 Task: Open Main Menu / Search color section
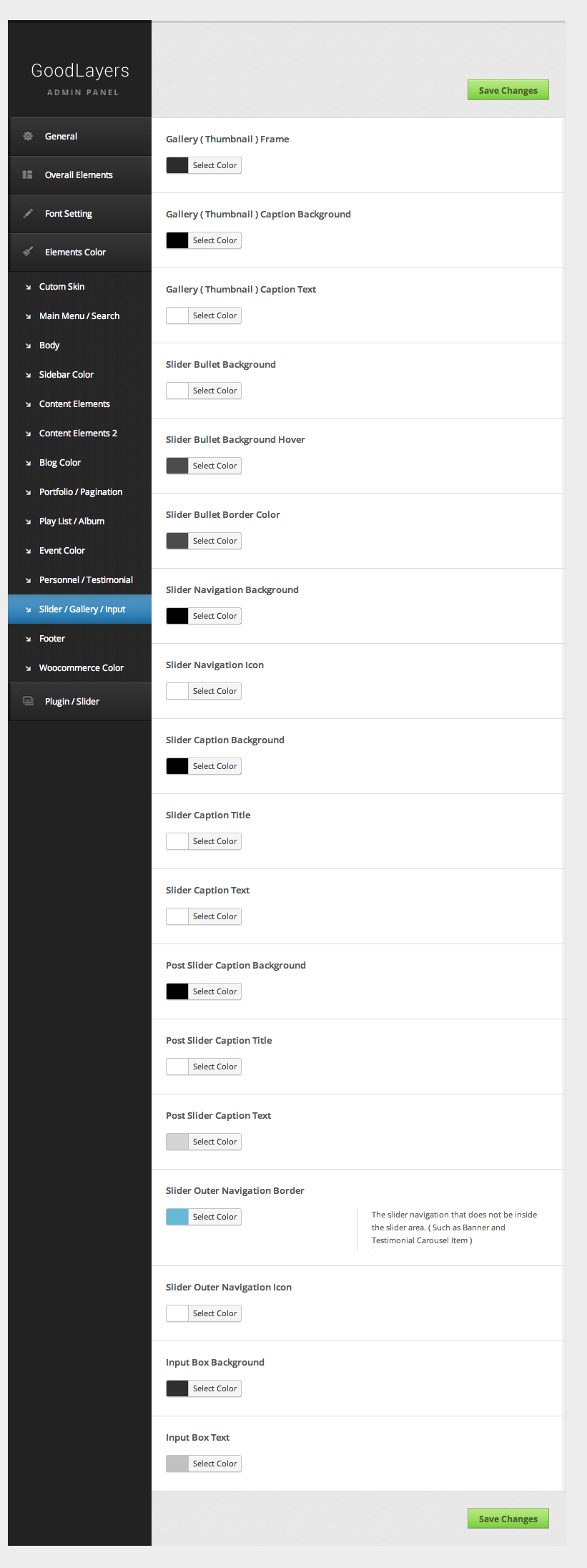coord(79,316)
